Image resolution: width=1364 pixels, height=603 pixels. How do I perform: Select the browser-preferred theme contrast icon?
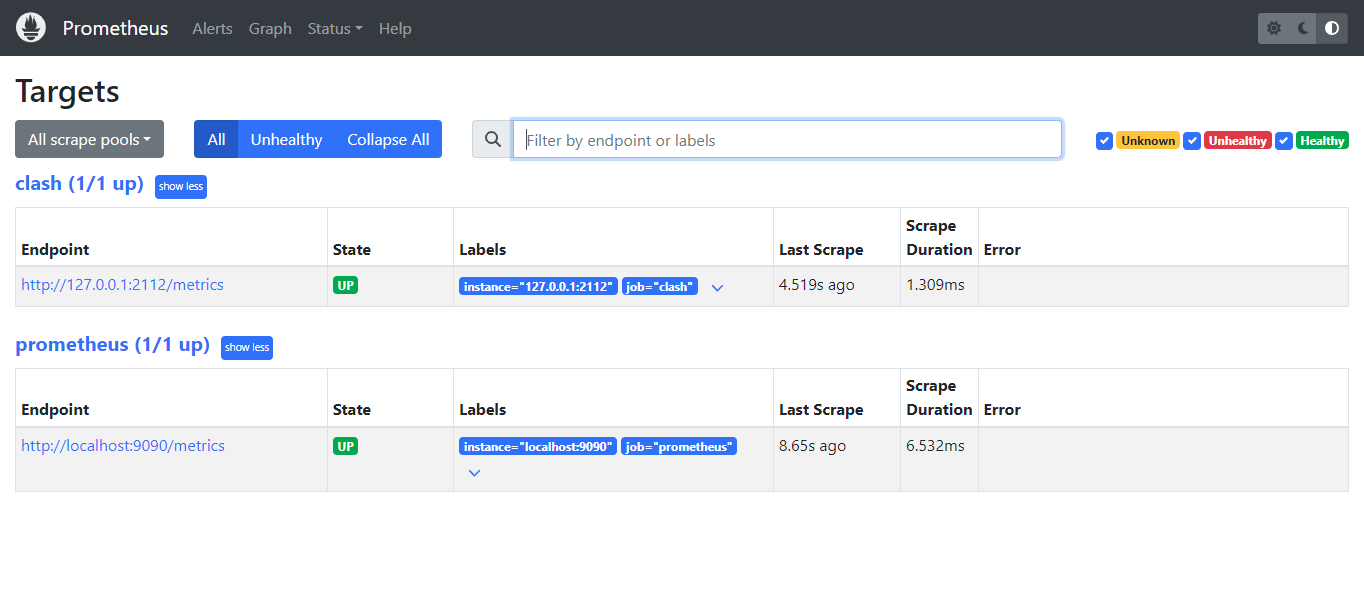tap(1332, 28)
